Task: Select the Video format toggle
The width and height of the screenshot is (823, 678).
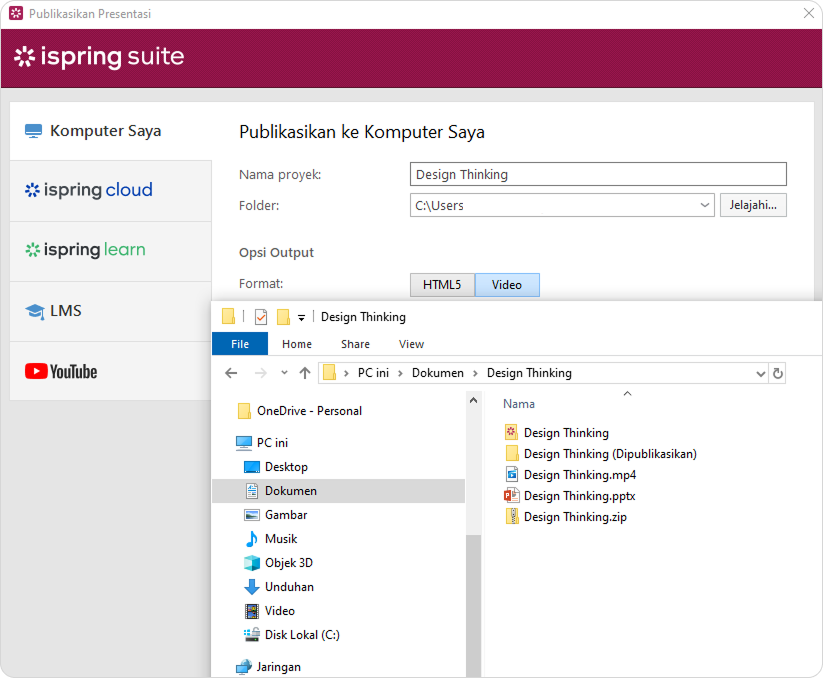Action: (x=506, y=285)
